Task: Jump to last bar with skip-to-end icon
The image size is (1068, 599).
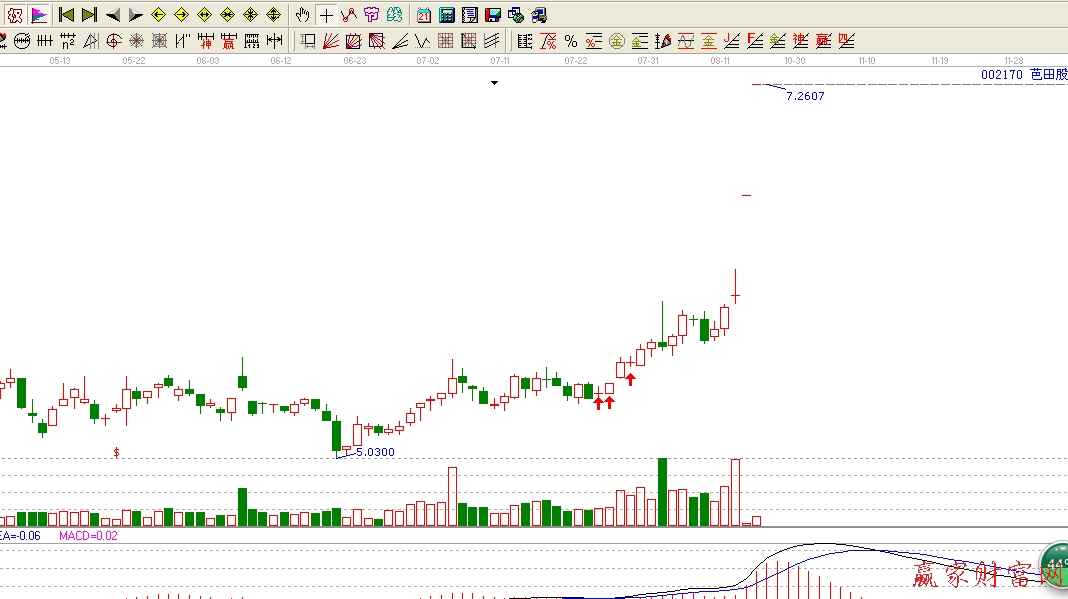Action: click(x=89, y=15)
